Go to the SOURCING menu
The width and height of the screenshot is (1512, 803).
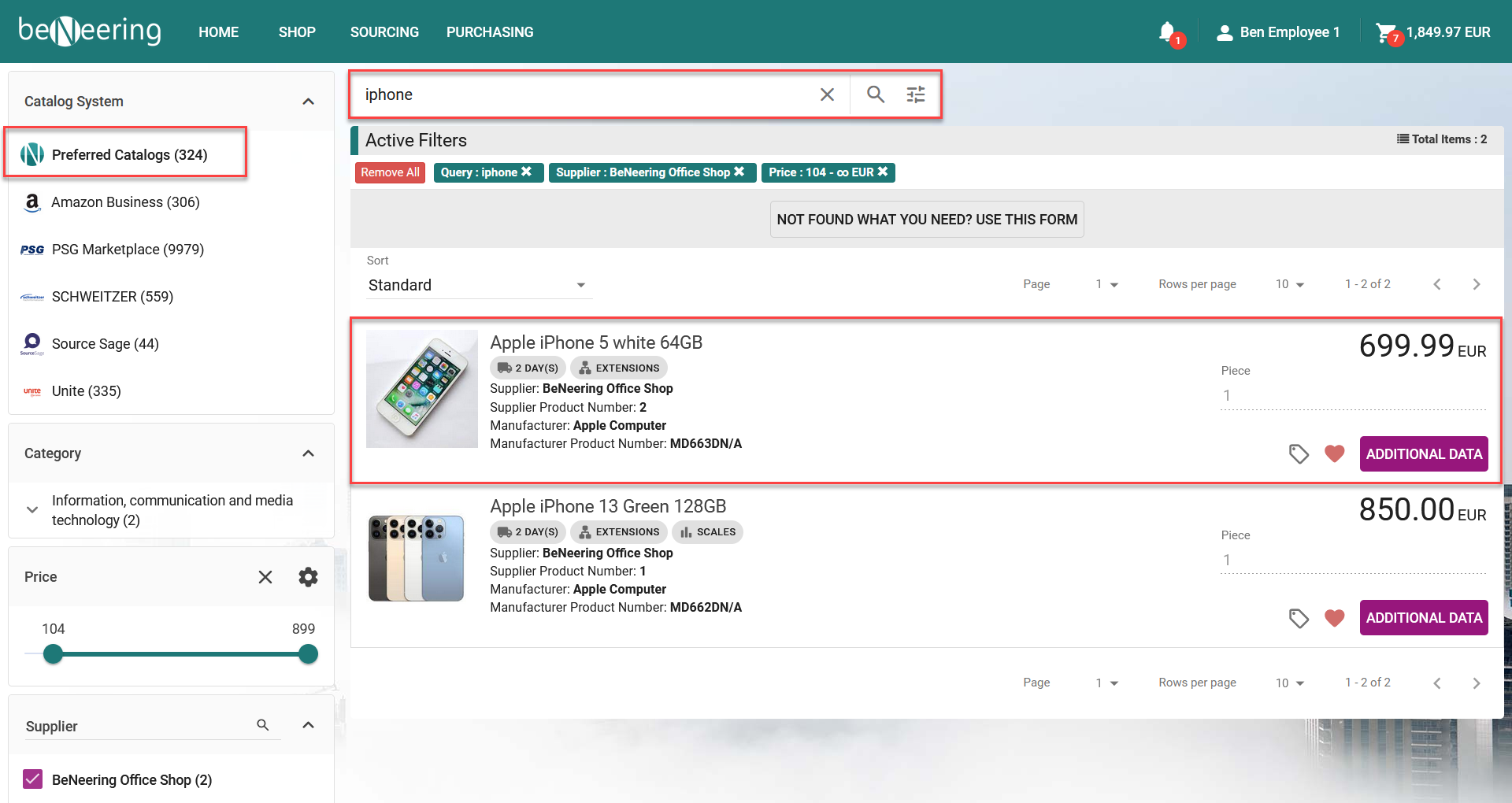tap(384, 32)
